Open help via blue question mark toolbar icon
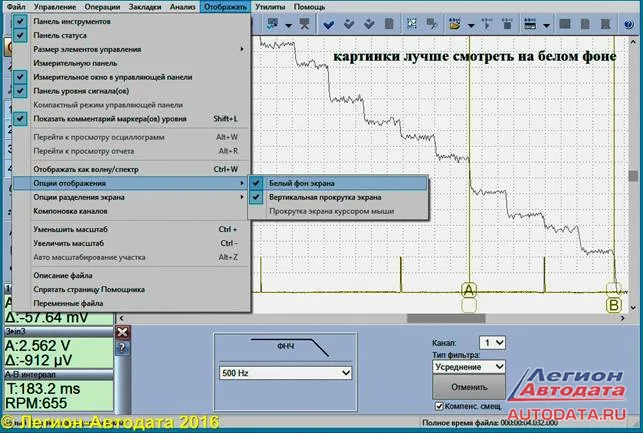Viewport: 643px width, 433px height. [628, 25]
